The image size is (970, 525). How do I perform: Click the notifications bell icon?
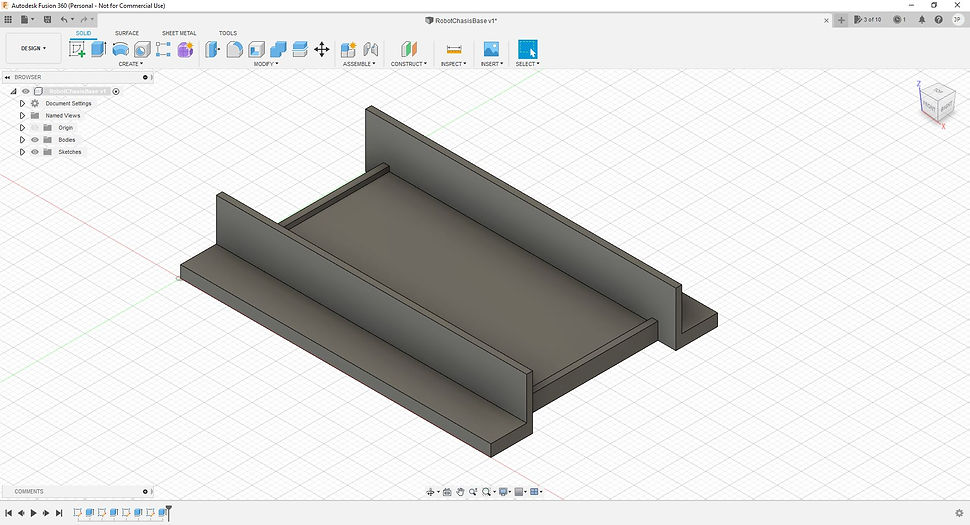(x=922, y=20)
